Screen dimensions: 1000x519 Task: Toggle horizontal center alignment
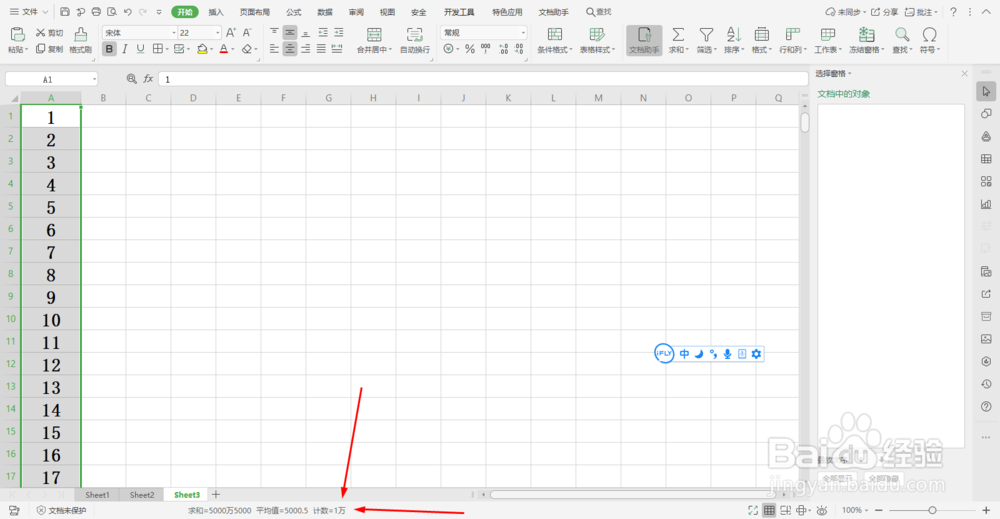tap(290, 49)
